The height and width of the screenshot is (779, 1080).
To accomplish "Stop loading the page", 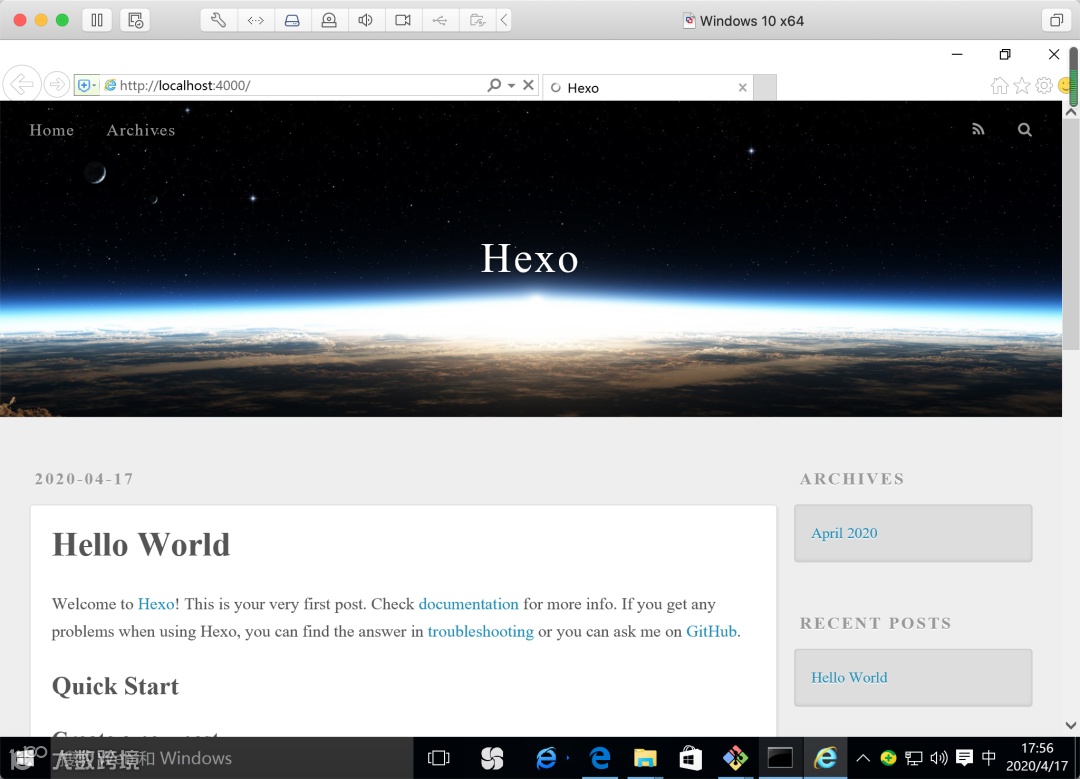I will (x=528, y=85).
